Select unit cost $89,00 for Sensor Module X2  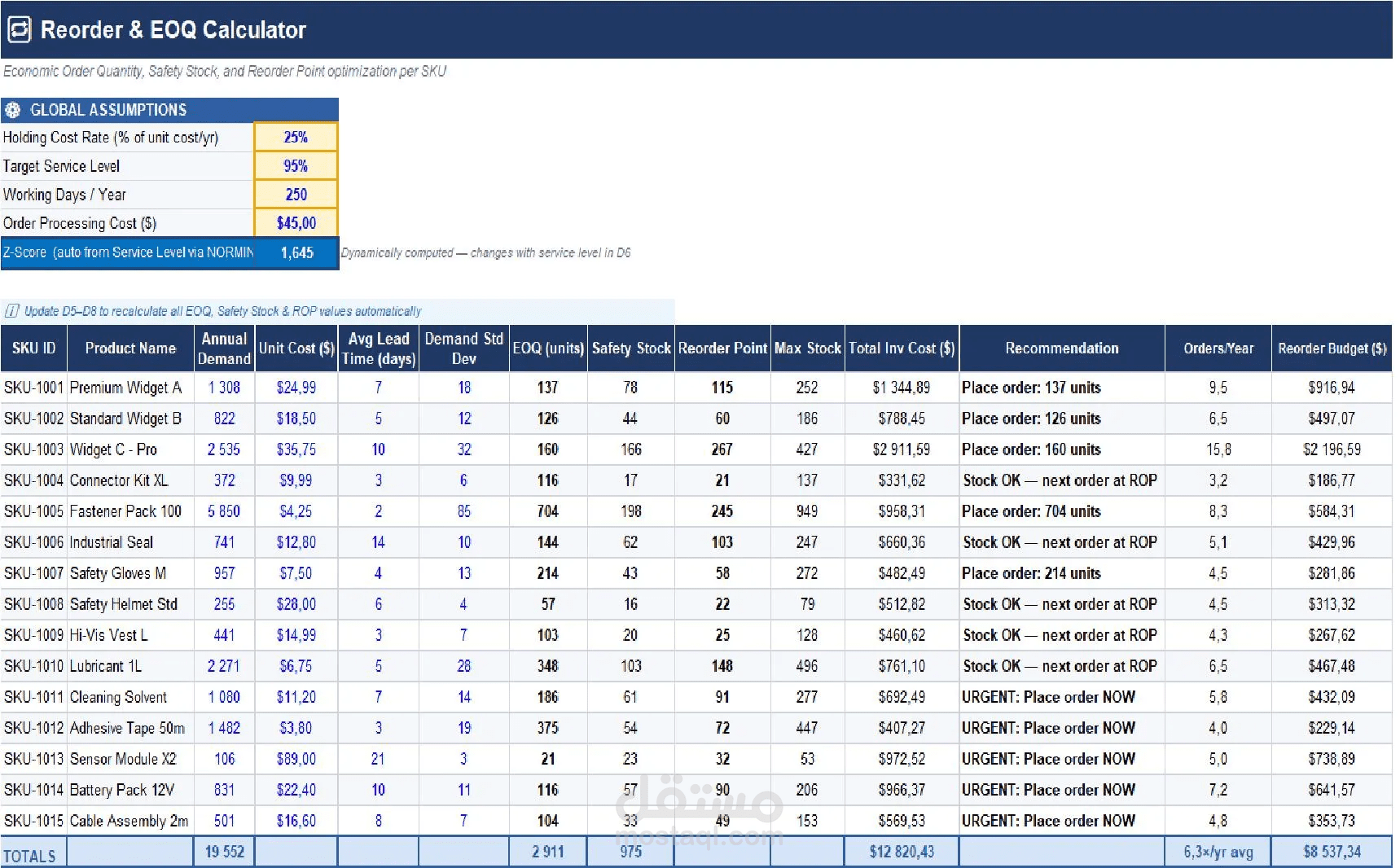296,759
